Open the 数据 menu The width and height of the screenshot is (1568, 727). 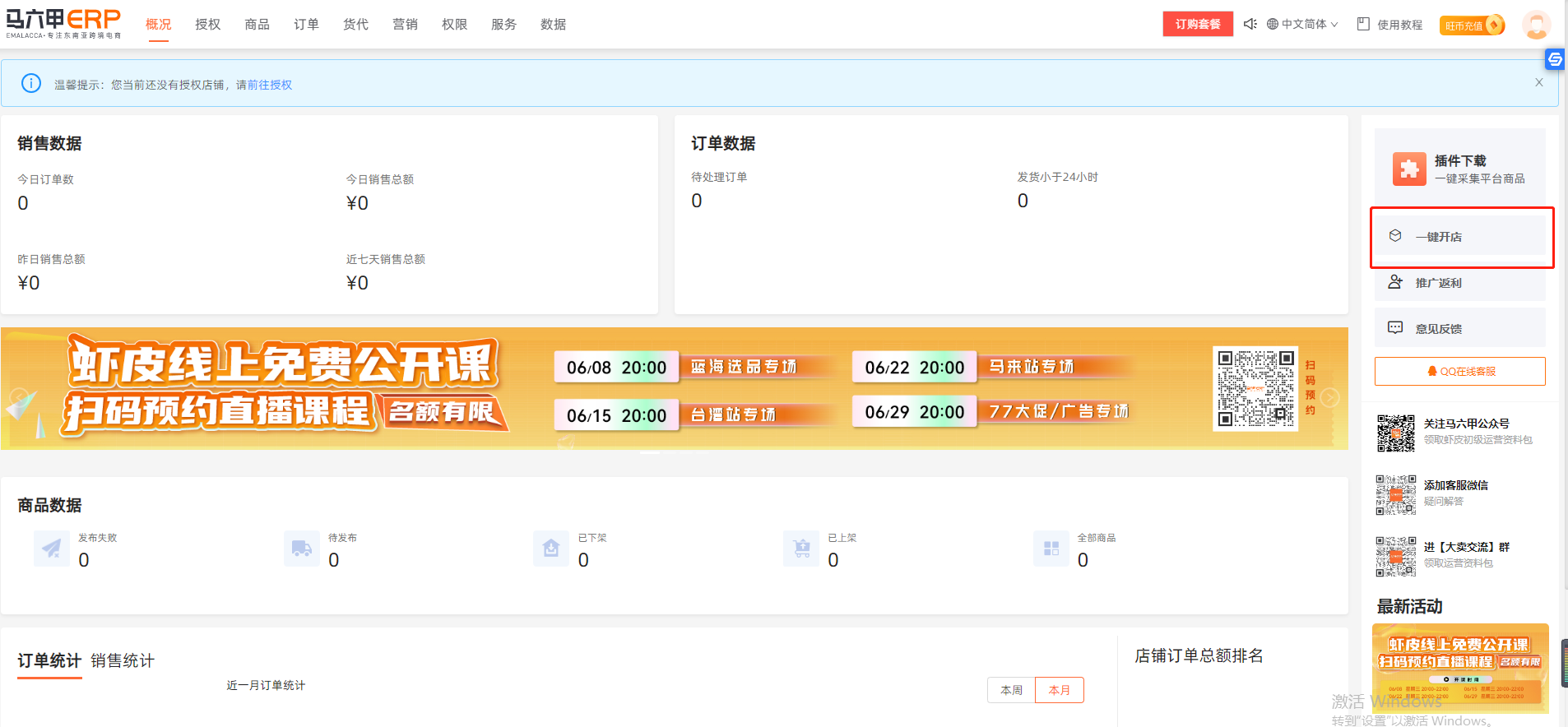coord(554,25)
